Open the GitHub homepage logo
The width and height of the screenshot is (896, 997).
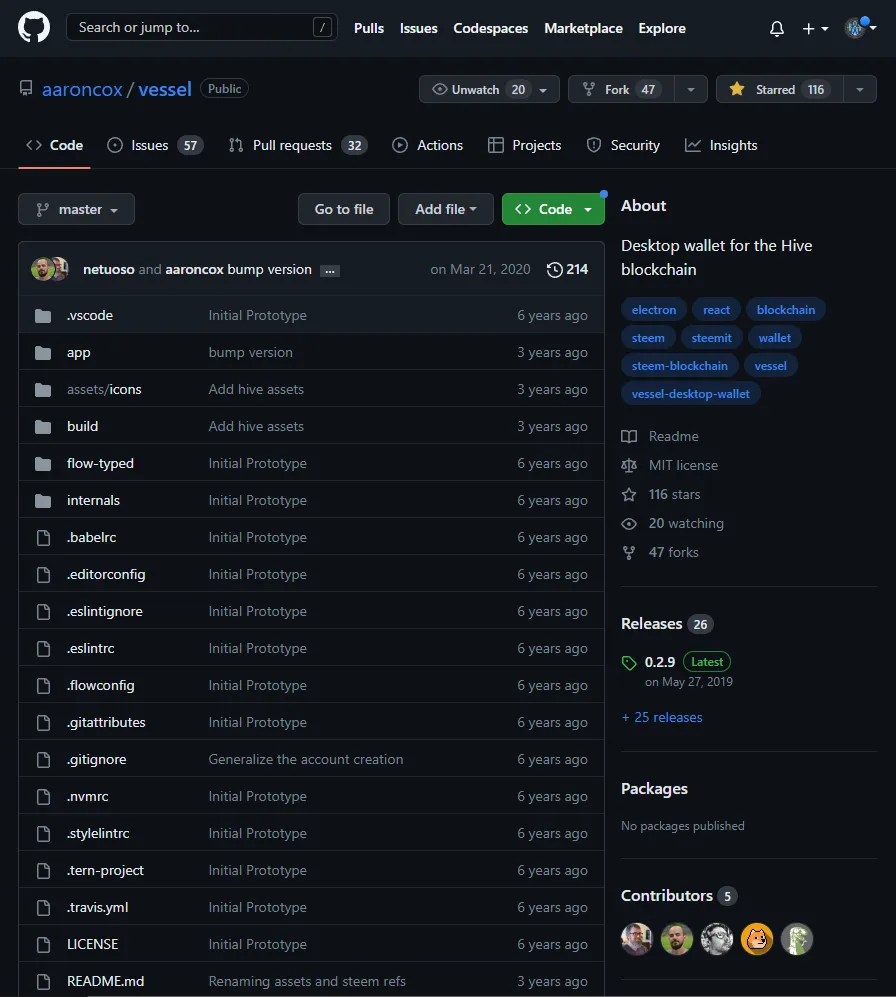34,28
